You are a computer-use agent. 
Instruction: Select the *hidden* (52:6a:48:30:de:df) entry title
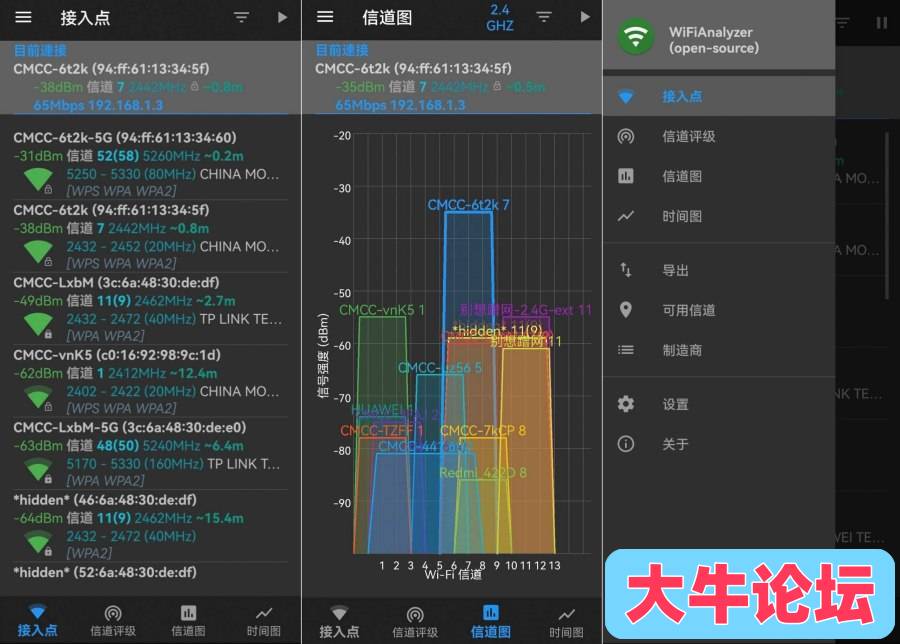[105, 572]
